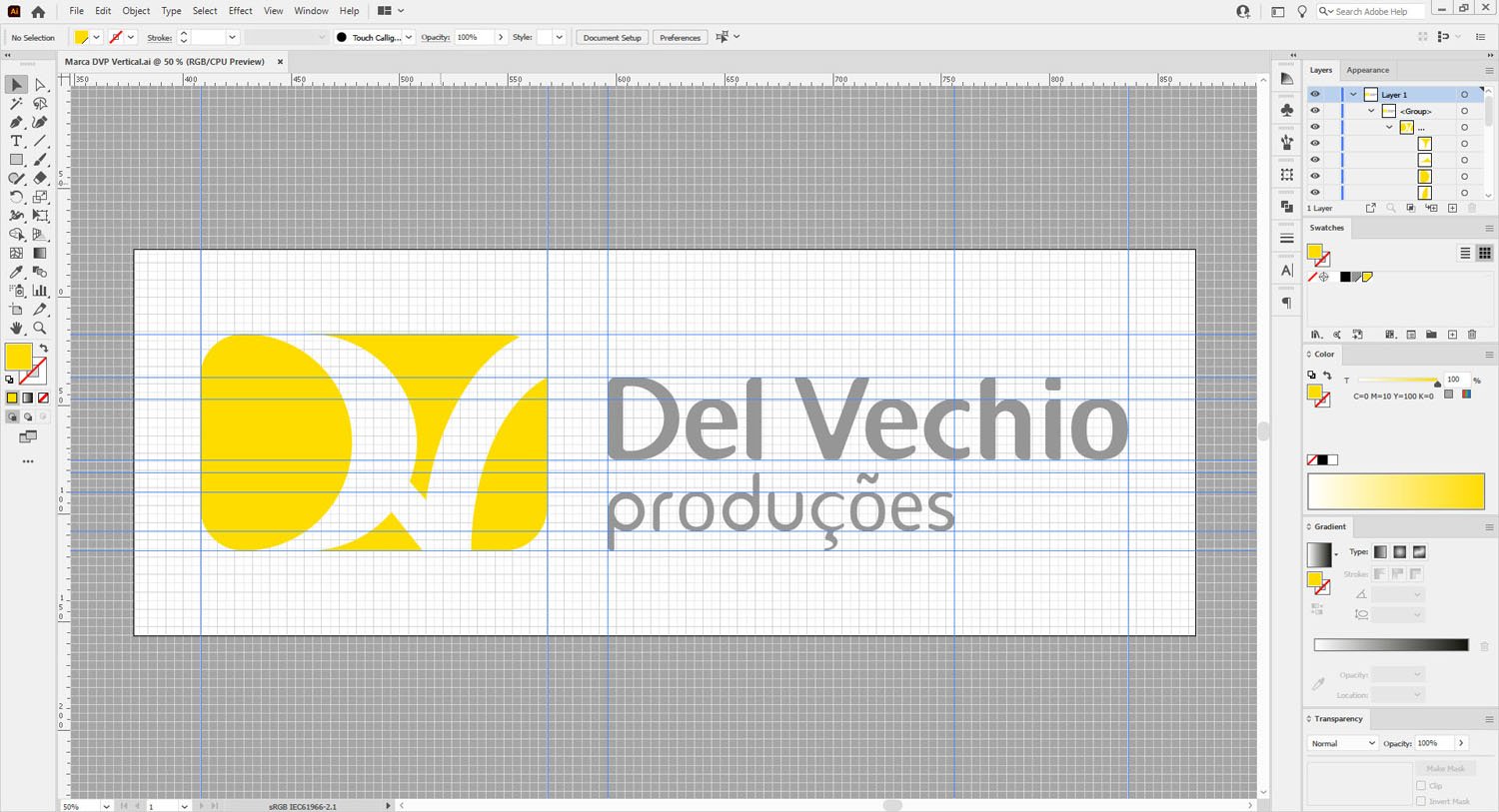Expand the opacity arrow in control bar
The image size is (1499, 812).
pyautogui.click(x=501, y=37)
